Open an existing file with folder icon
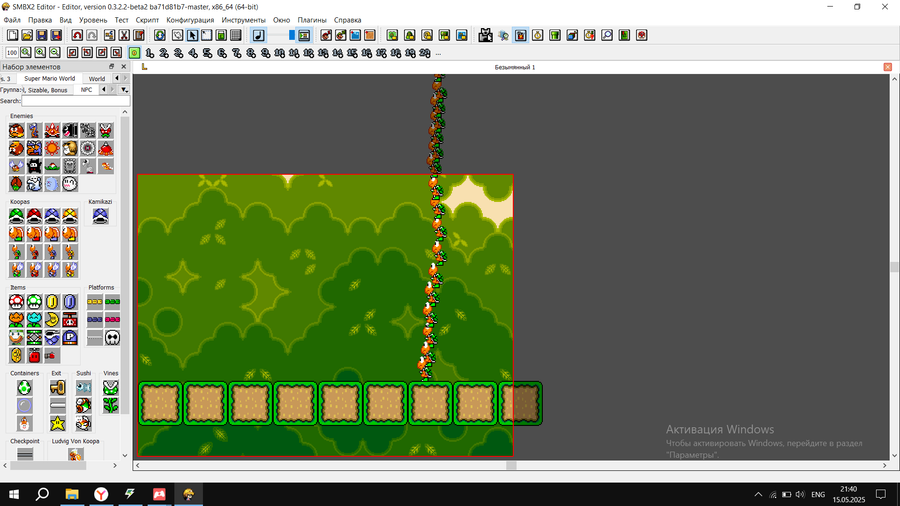The width and height of the screenshot is (900, 506). click(x=27, y=36)
